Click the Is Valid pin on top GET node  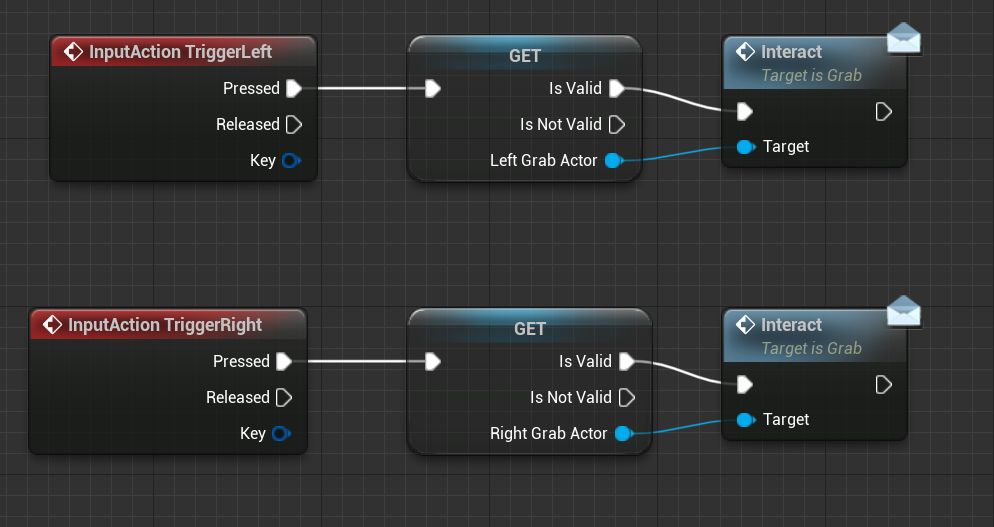(x=617, y=89)
